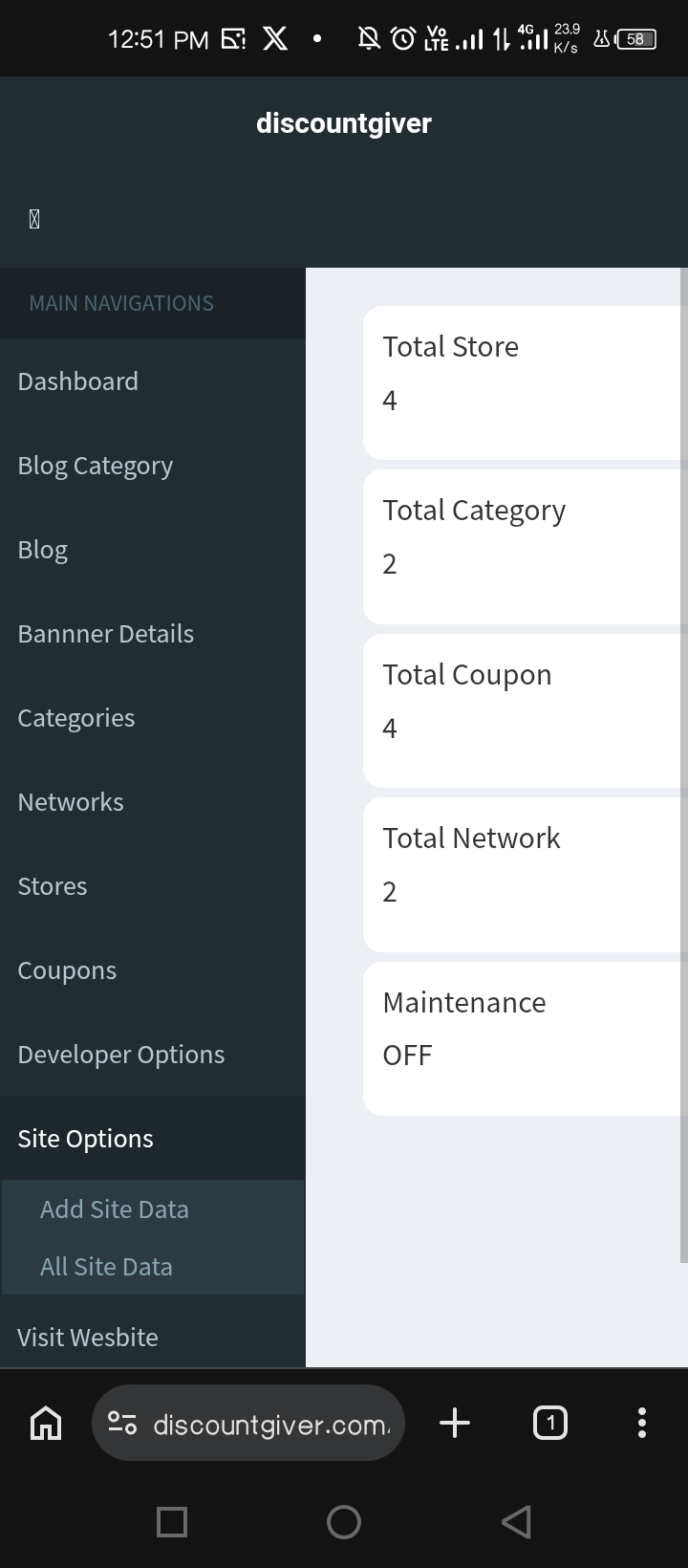Tap the sidebar toggle icon below the header
Image resolution: width=688 pixels, height=1568 pixels.
34,219
